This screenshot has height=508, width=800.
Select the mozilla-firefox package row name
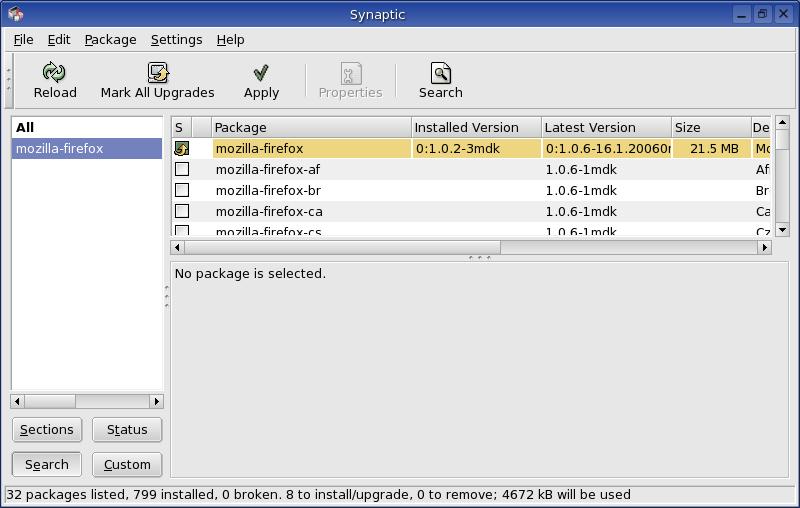pos(259,148)
